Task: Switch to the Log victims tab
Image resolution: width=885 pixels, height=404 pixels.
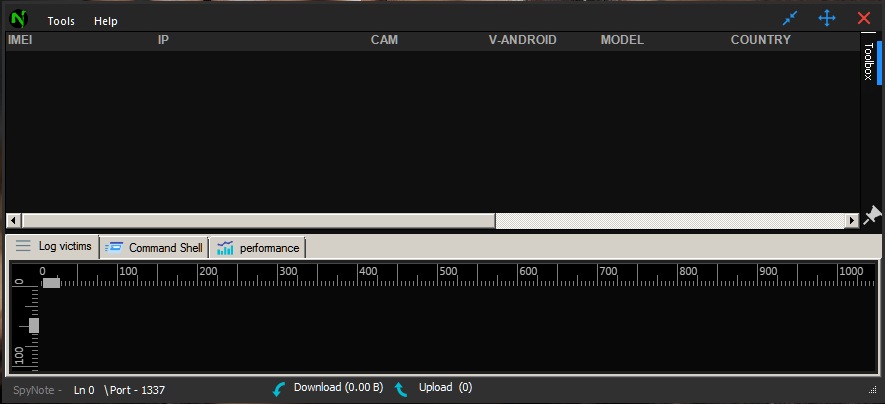Action: point(53,247)
